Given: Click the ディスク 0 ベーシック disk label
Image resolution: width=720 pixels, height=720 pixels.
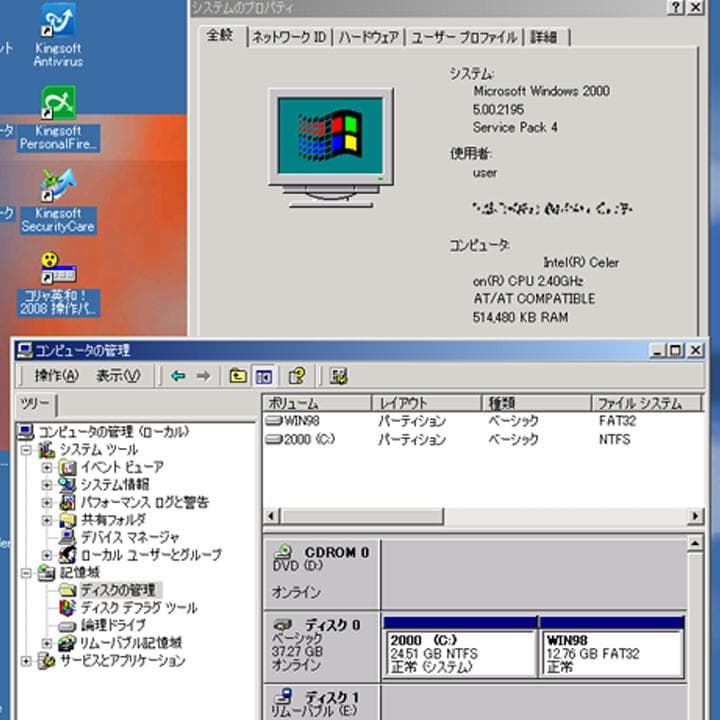Looking at the screenshot, I should coord(321,647).
